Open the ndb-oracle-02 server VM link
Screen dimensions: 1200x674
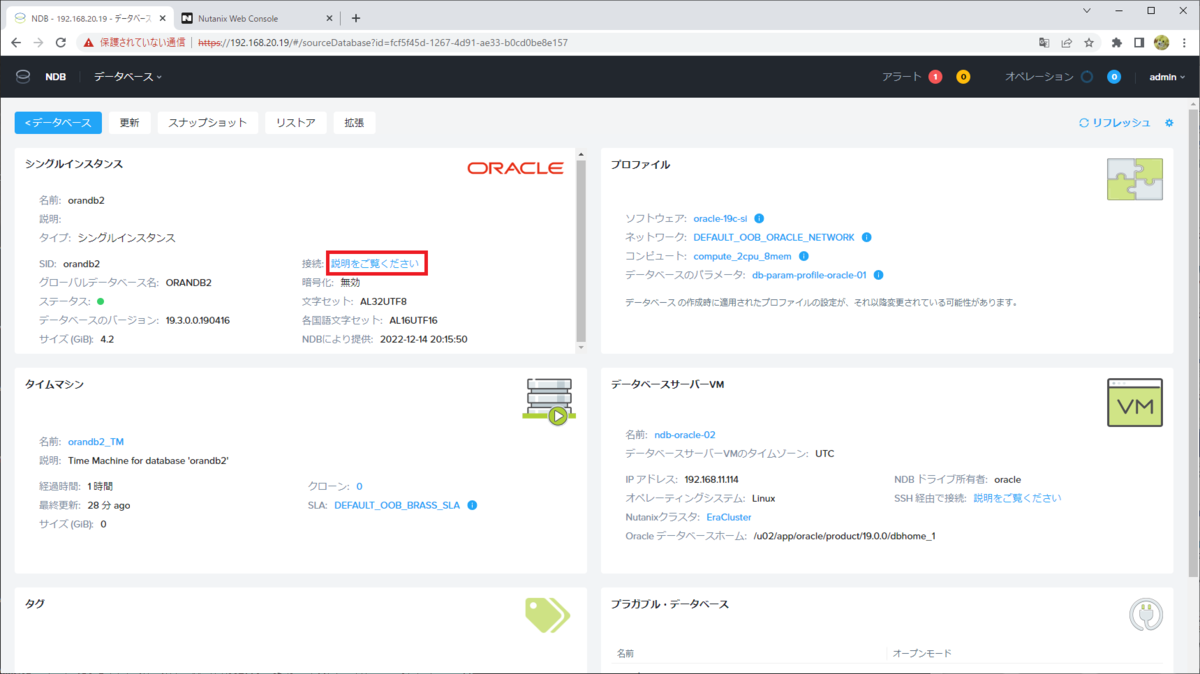[685, 435]
